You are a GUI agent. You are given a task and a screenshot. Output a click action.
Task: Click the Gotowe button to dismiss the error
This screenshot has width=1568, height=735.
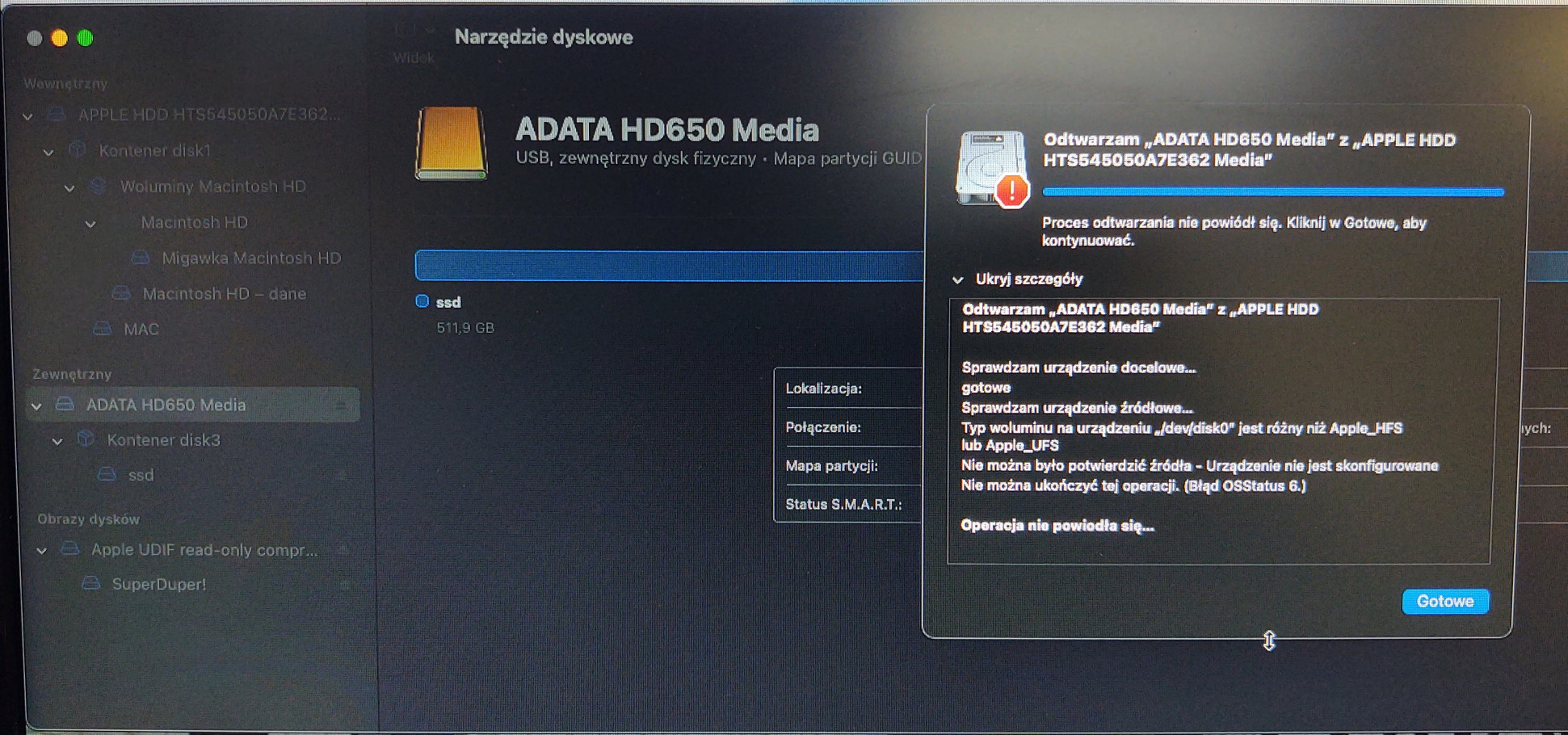tap(1445, 601)
